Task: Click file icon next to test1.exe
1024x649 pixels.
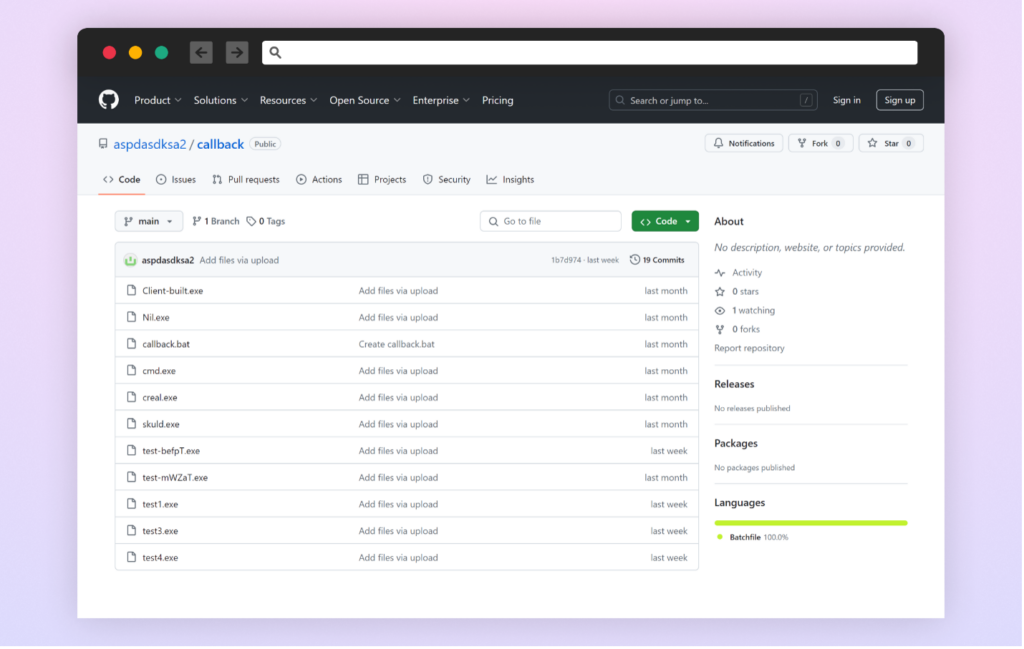Action: pos(131,505)
